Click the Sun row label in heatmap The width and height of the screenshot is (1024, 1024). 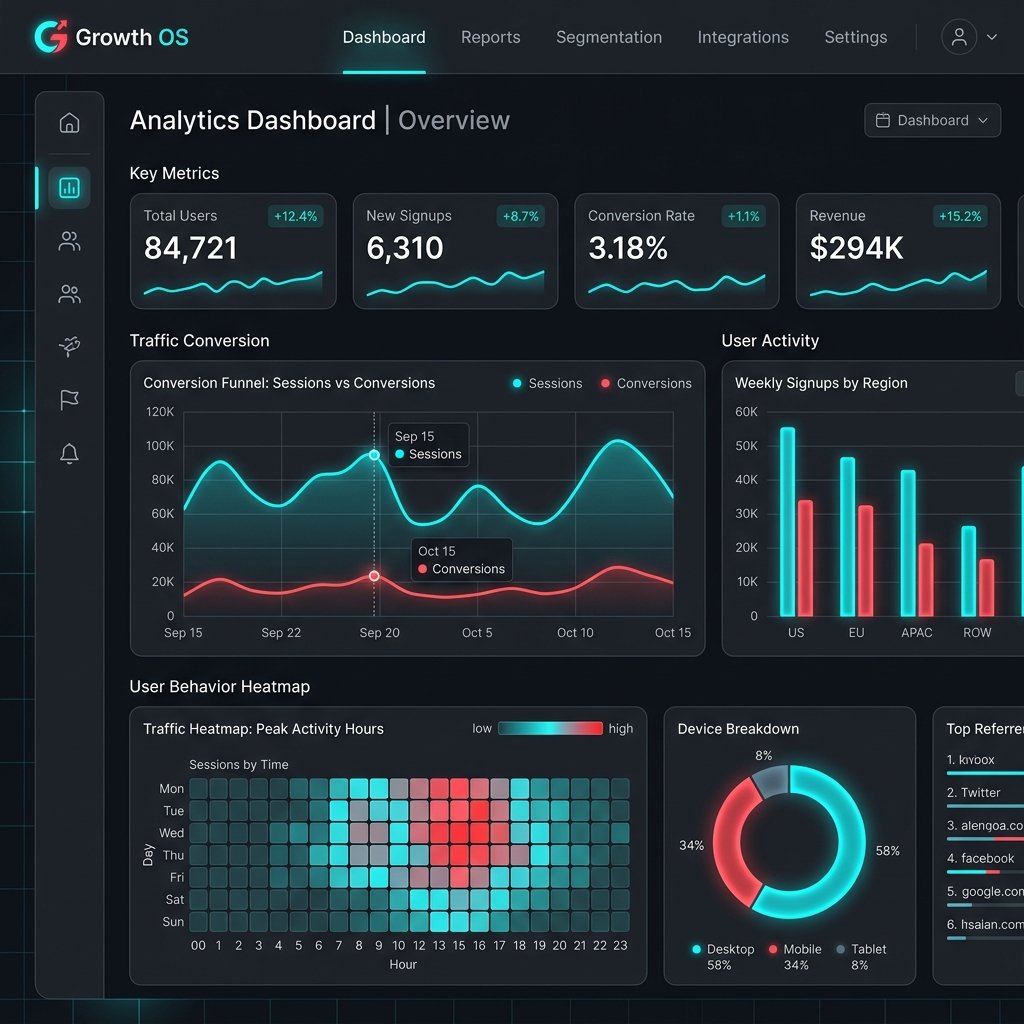click(173, 921)
